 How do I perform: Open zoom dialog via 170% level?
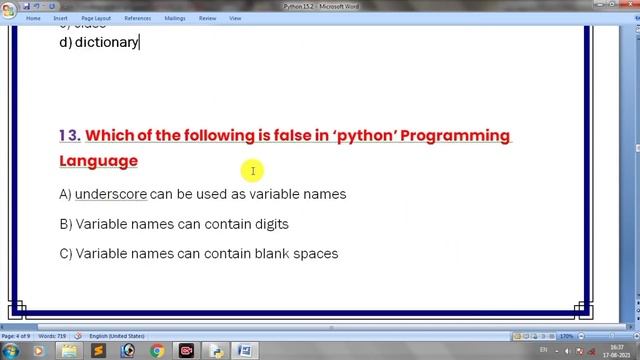pyautogui.click(x=566, y=336)
